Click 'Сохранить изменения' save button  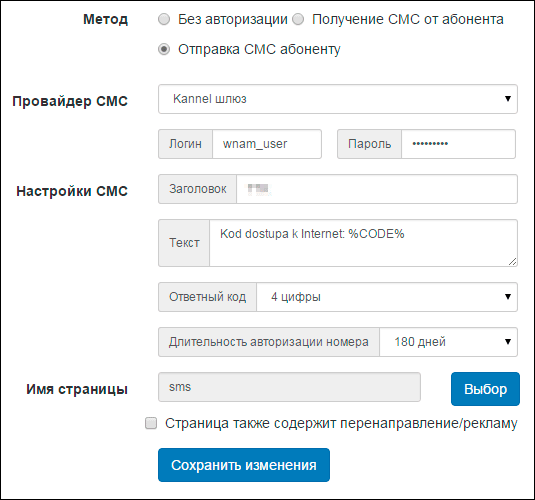[244, 465]
